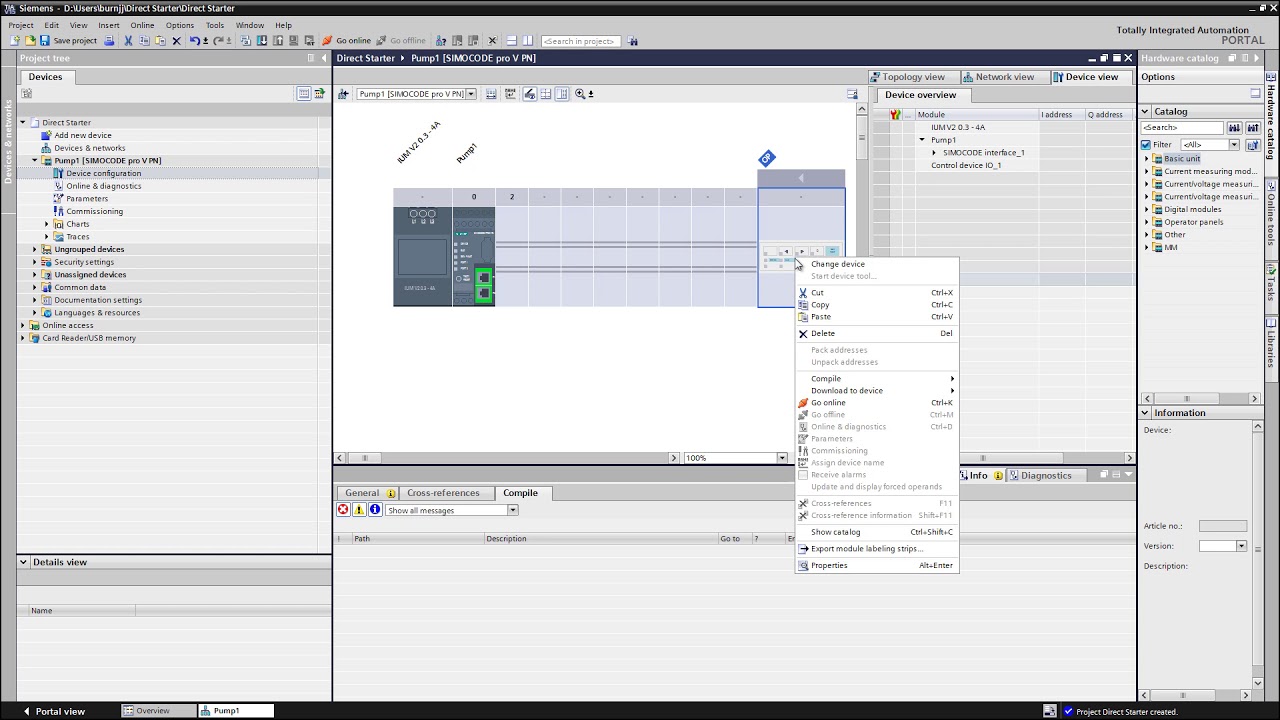Screen dimensions: 1280x720
Task: Click the red error filter icon in messages
Action: [343, 510]
